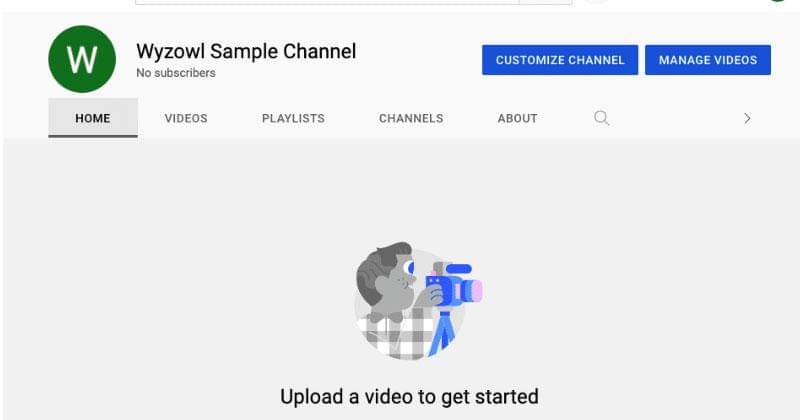The height and width of the screenshot is (420, 800).
Task: Click the No subscribers text
Action: [x=176, y=73]
